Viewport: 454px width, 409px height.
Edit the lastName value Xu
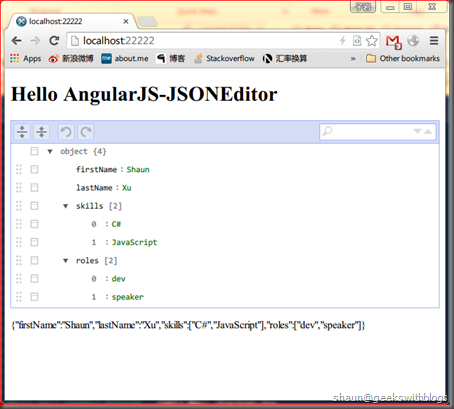click(x=127, y=188)
